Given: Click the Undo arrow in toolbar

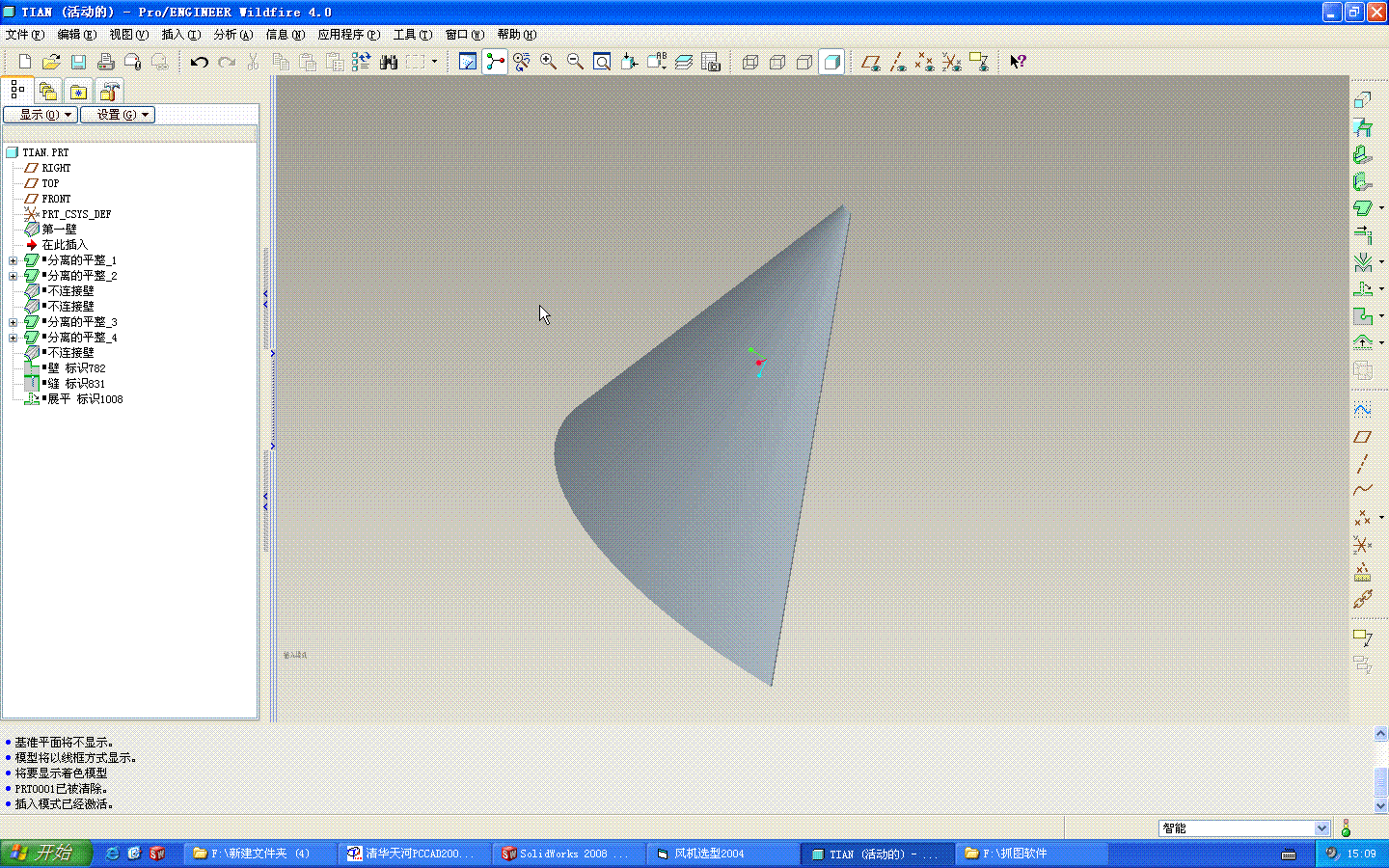Looking at the screenshot, I should 200,62.
